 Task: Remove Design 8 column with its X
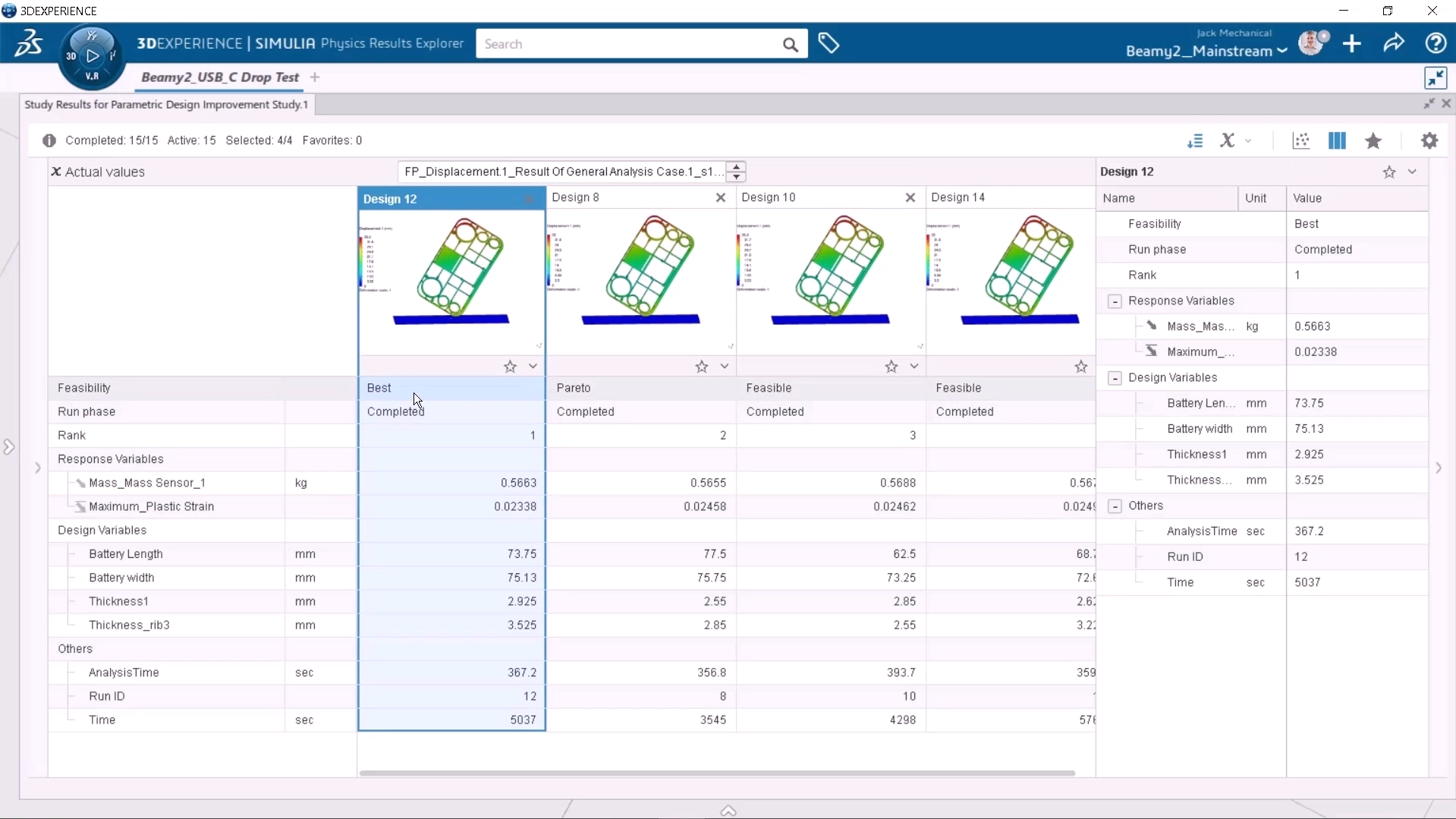(721, 197)
